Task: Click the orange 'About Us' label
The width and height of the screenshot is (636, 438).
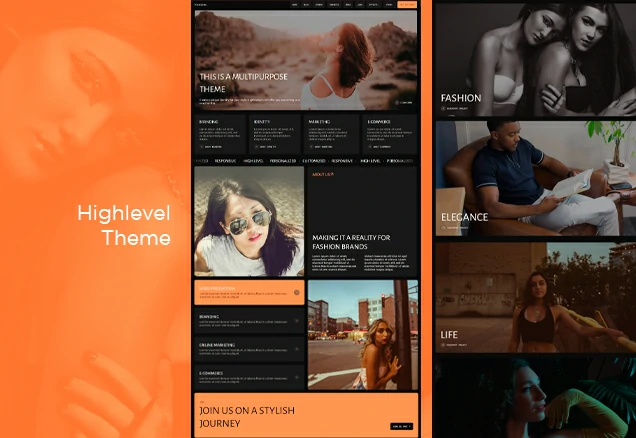Action: tap(323, 174)
